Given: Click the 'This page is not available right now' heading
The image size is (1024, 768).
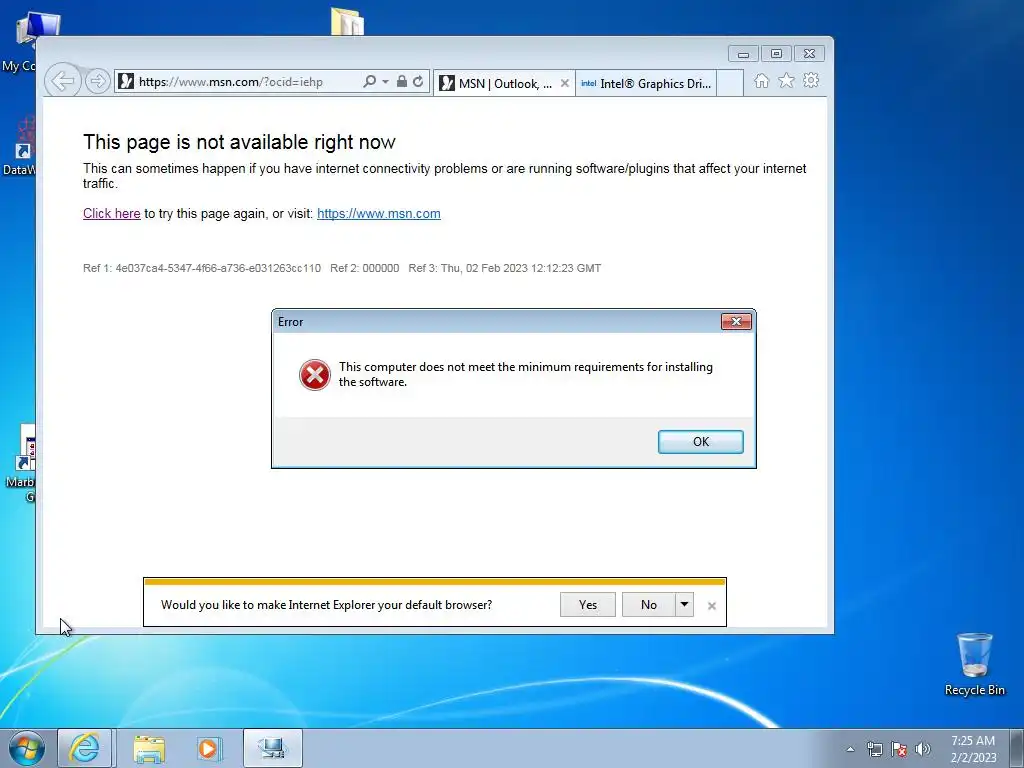Looking at the screenshot, I should pos(239,142).
